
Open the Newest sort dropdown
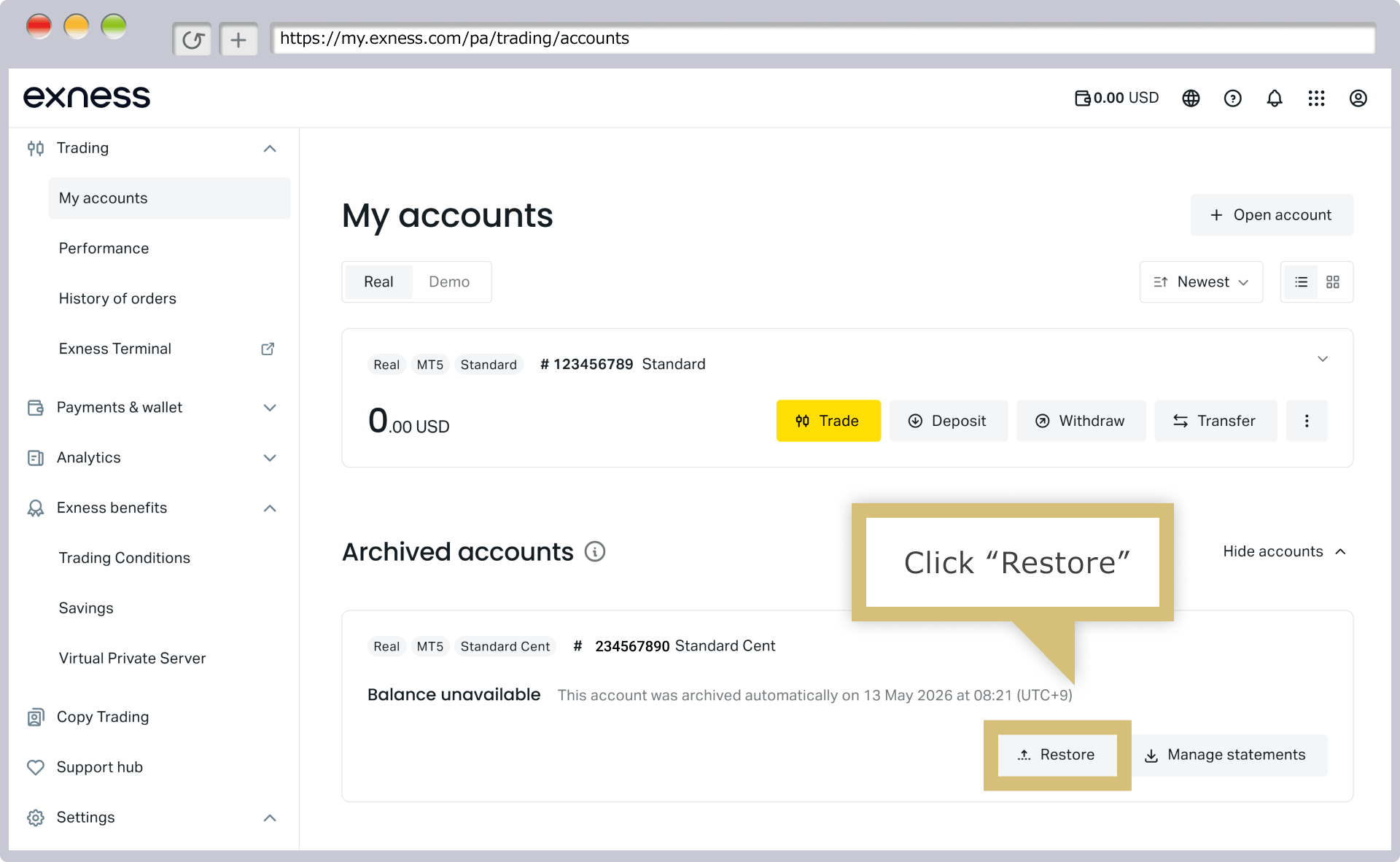coord(1201,282)
